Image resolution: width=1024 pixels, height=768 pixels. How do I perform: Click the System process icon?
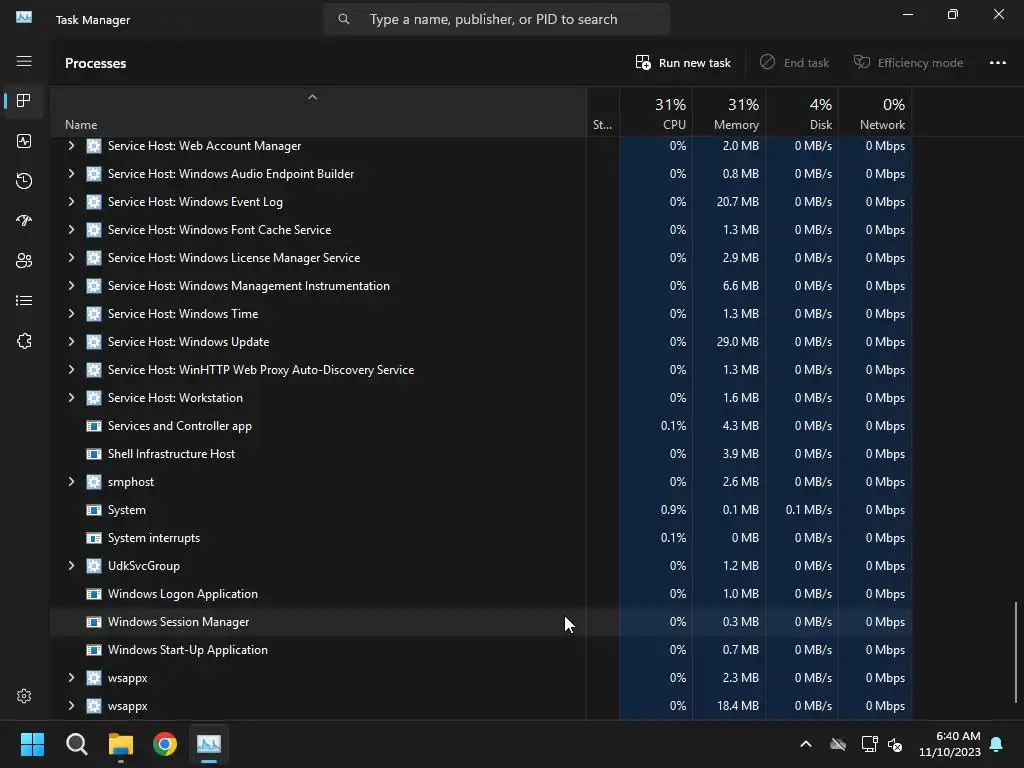coord(94,510)
